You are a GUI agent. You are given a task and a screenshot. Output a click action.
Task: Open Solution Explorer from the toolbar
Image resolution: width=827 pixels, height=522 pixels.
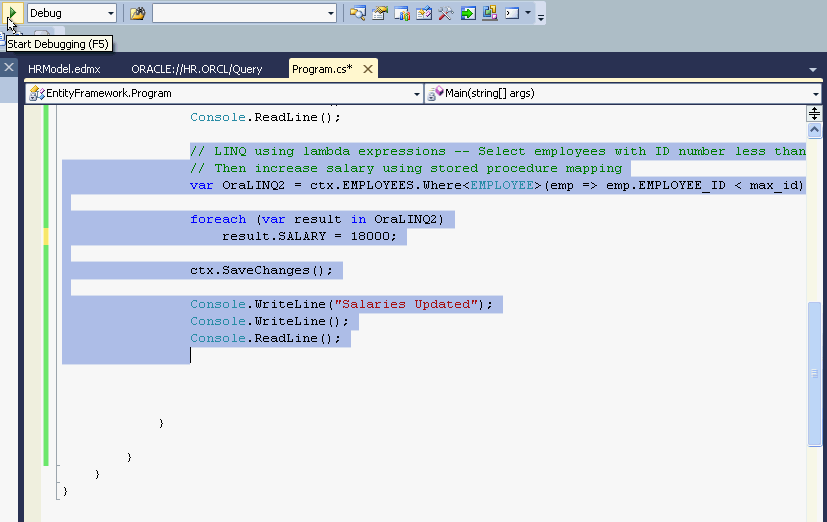point(357,13)
